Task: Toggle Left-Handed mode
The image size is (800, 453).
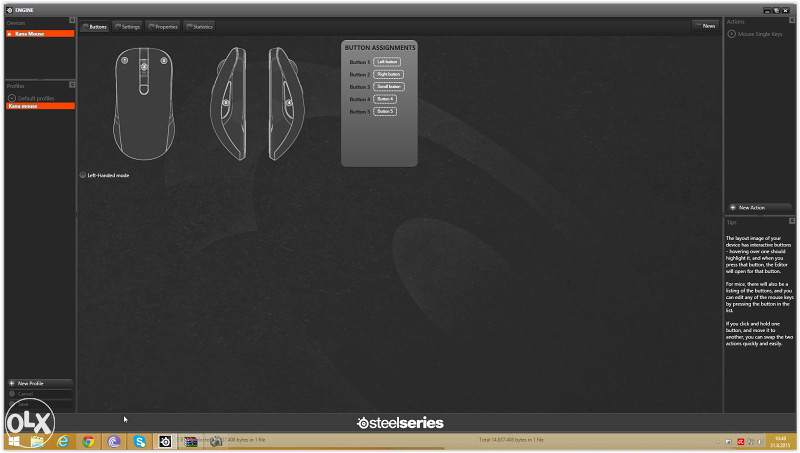Action: point(83,175)
